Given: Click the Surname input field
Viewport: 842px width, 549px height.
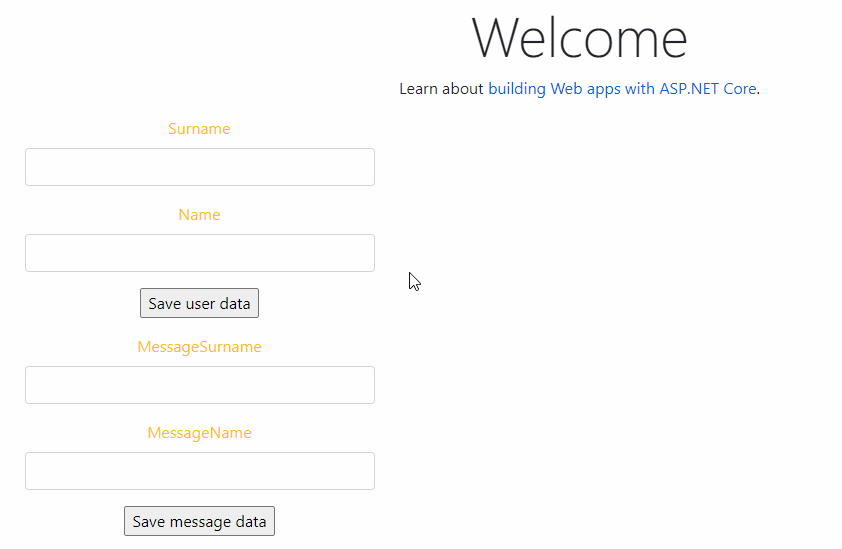Looking at the screenshot, I should click(x=200, y=167).
